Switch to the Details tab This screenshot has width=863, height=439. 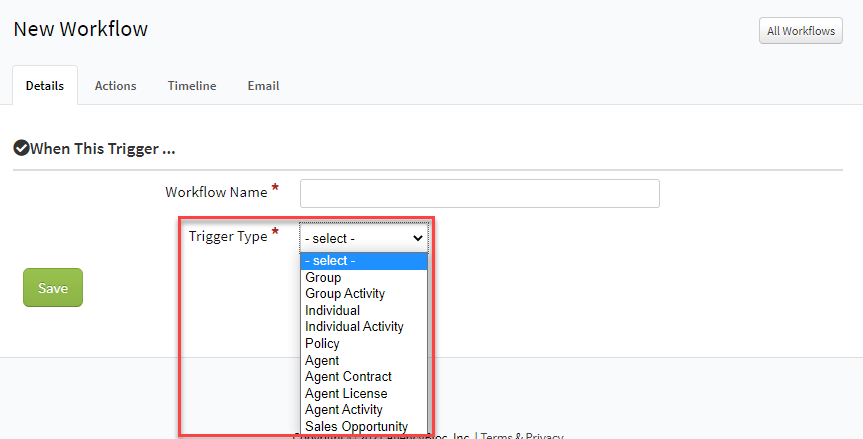45,86
